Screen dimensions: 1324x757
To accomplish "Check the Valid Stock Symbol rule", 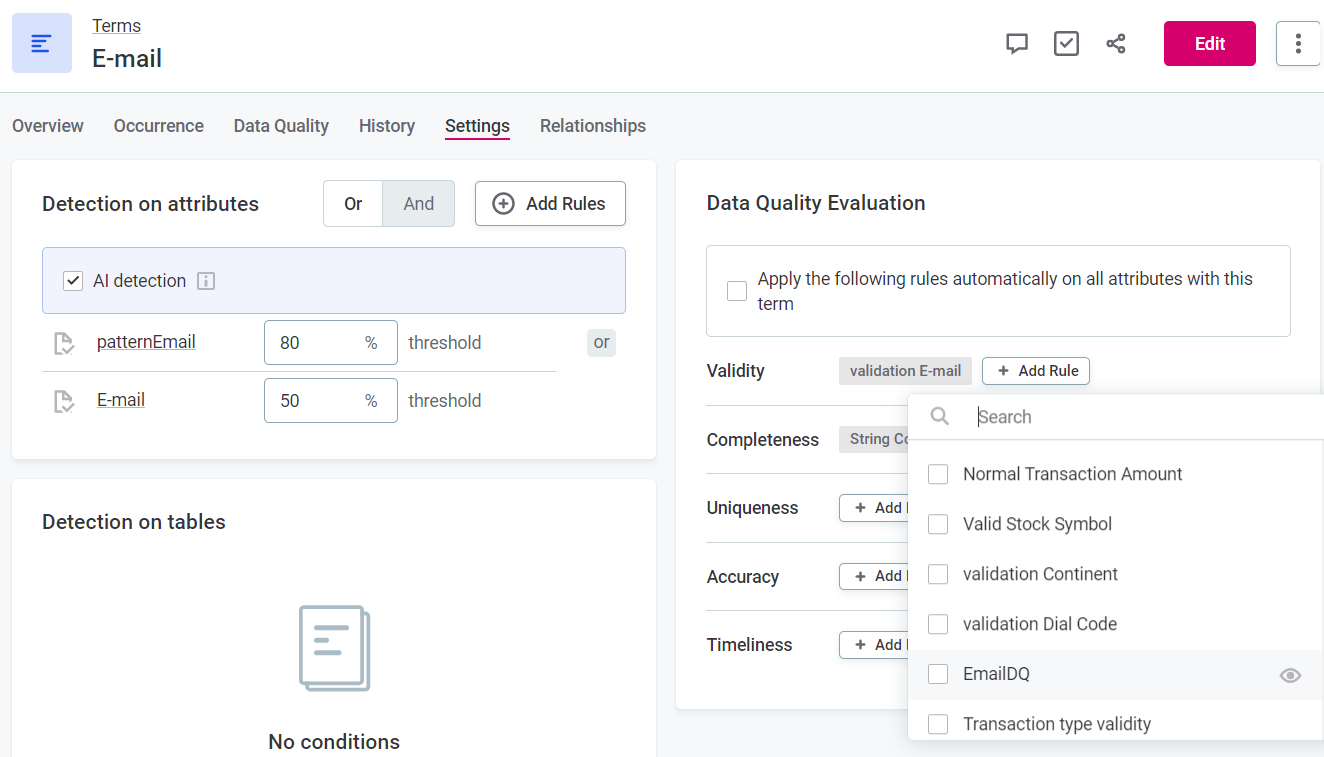I will 938,524.
